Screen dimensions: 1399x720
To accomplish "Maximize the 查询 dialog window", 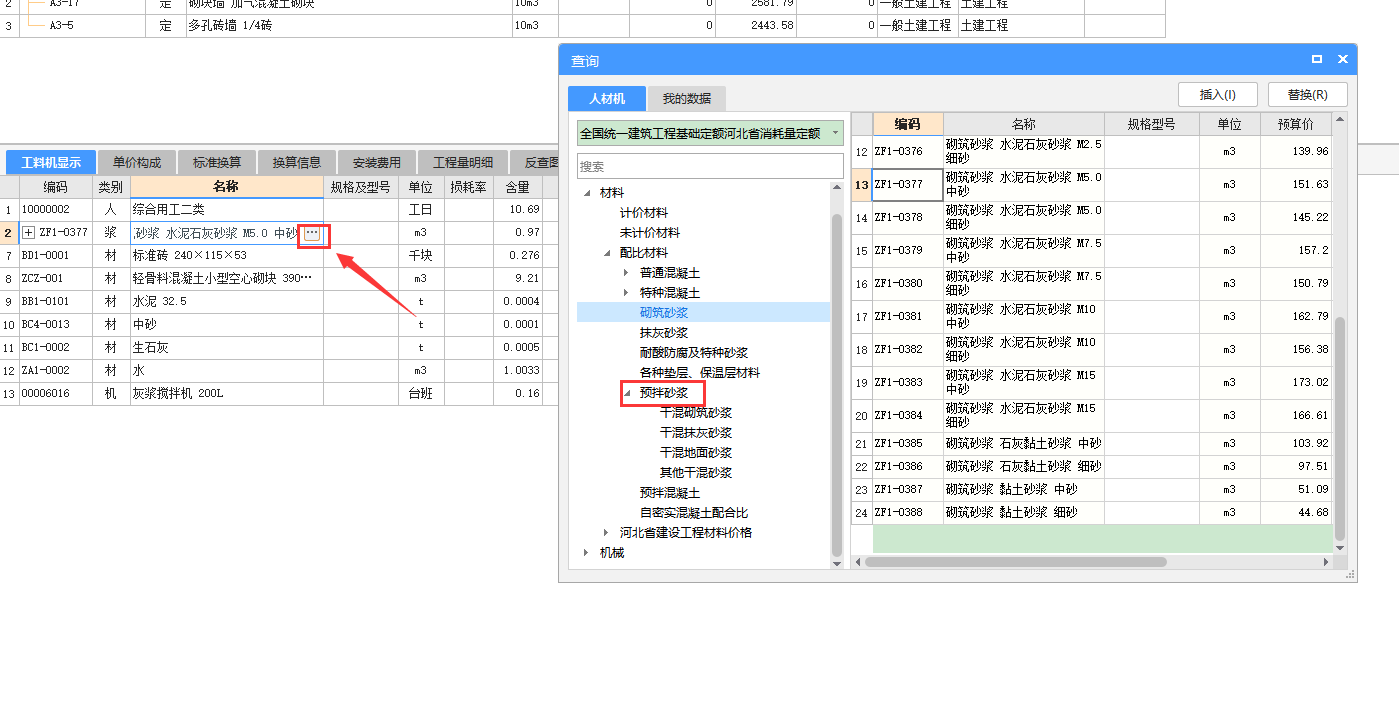I will (1317, 60).
